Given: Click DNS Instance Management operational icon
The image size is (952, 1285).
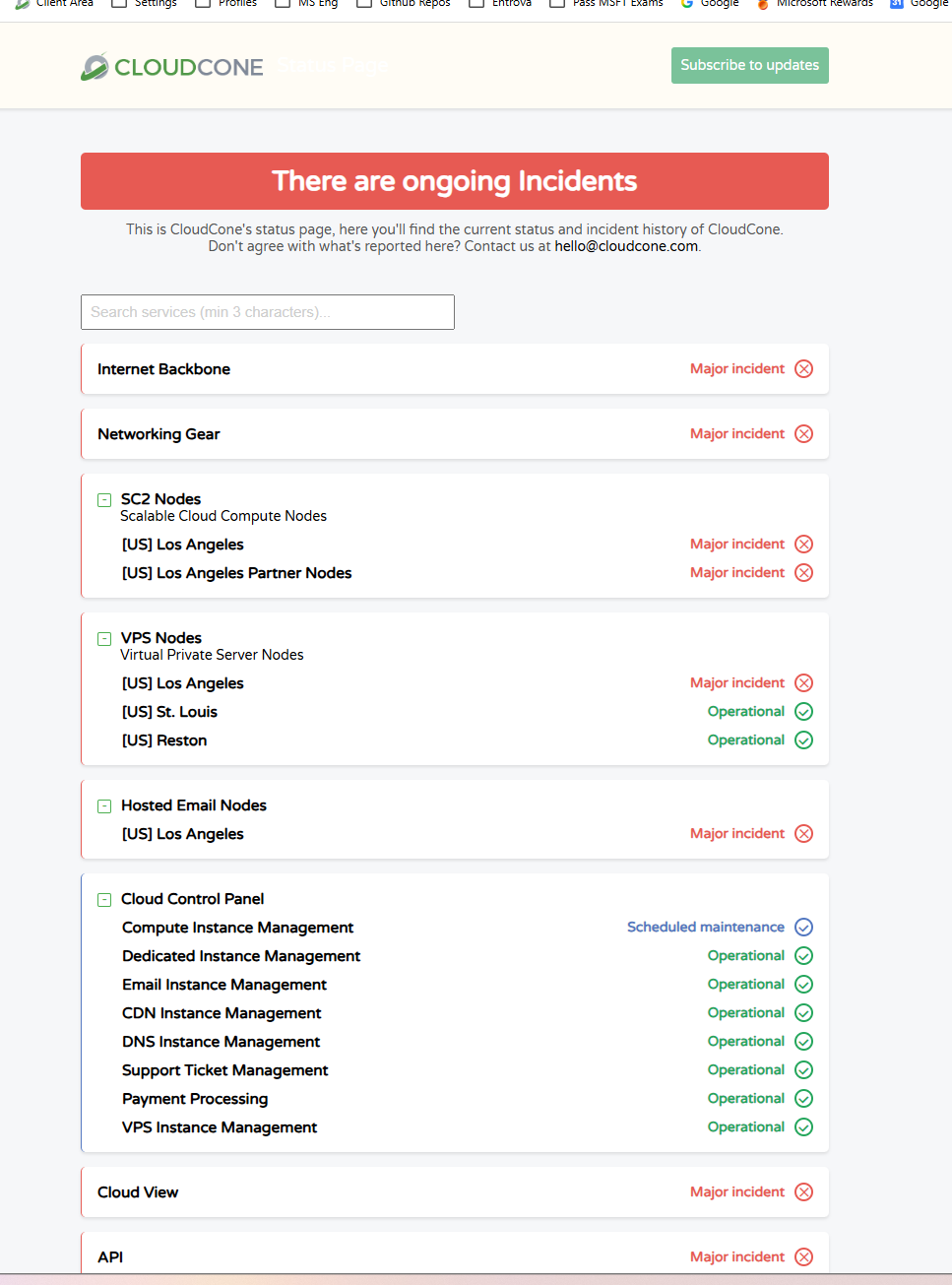Looking at the screenshot, I should point(804,1042).
